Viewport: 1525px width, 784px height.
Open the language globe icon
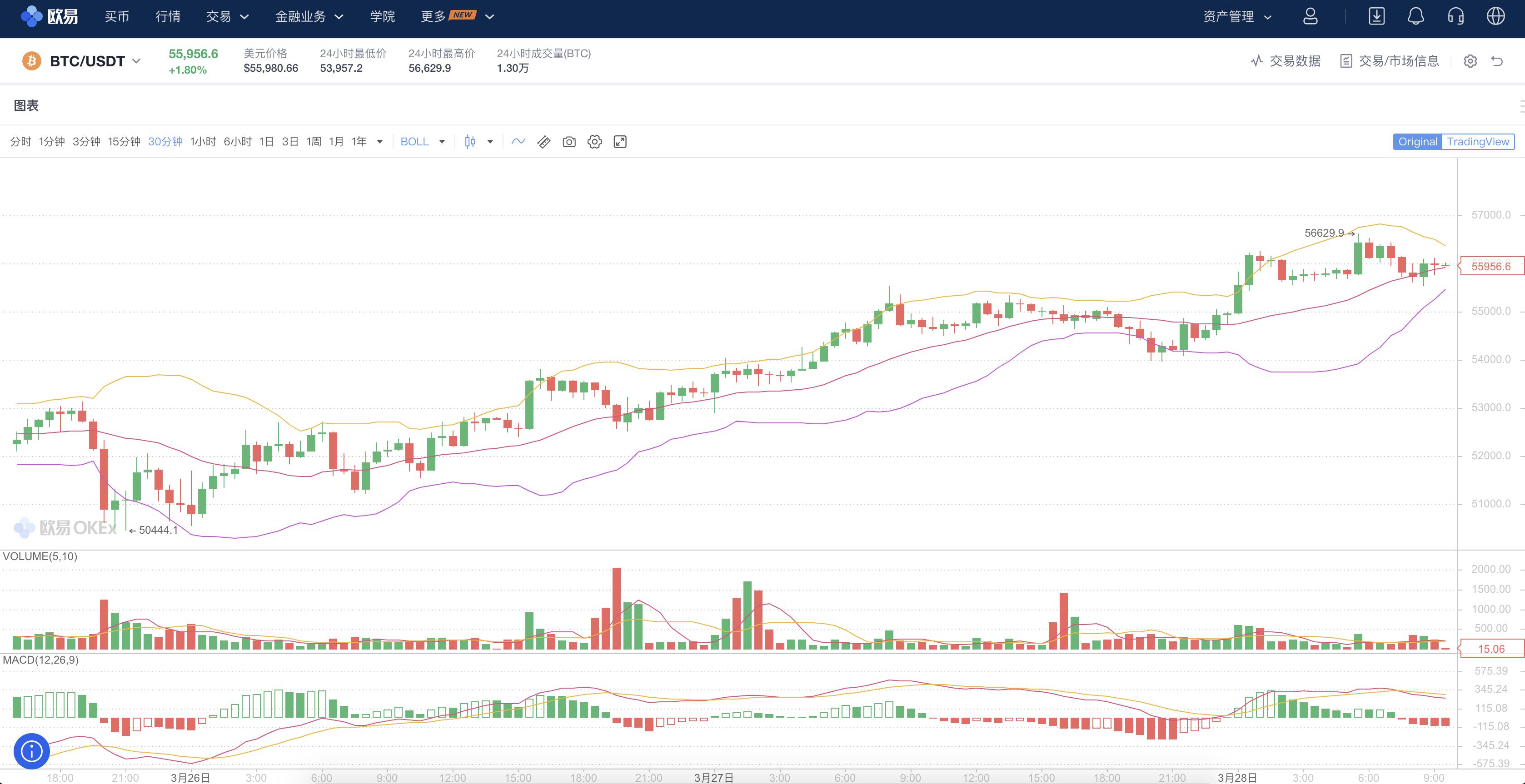click(1495, 16)
